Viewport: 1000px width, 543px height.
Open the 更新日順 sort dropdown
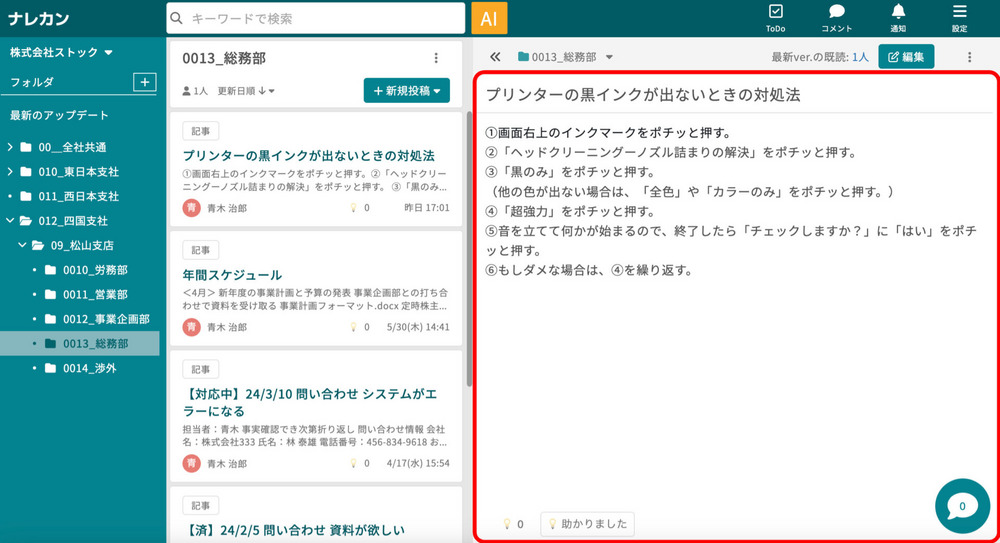246,91
